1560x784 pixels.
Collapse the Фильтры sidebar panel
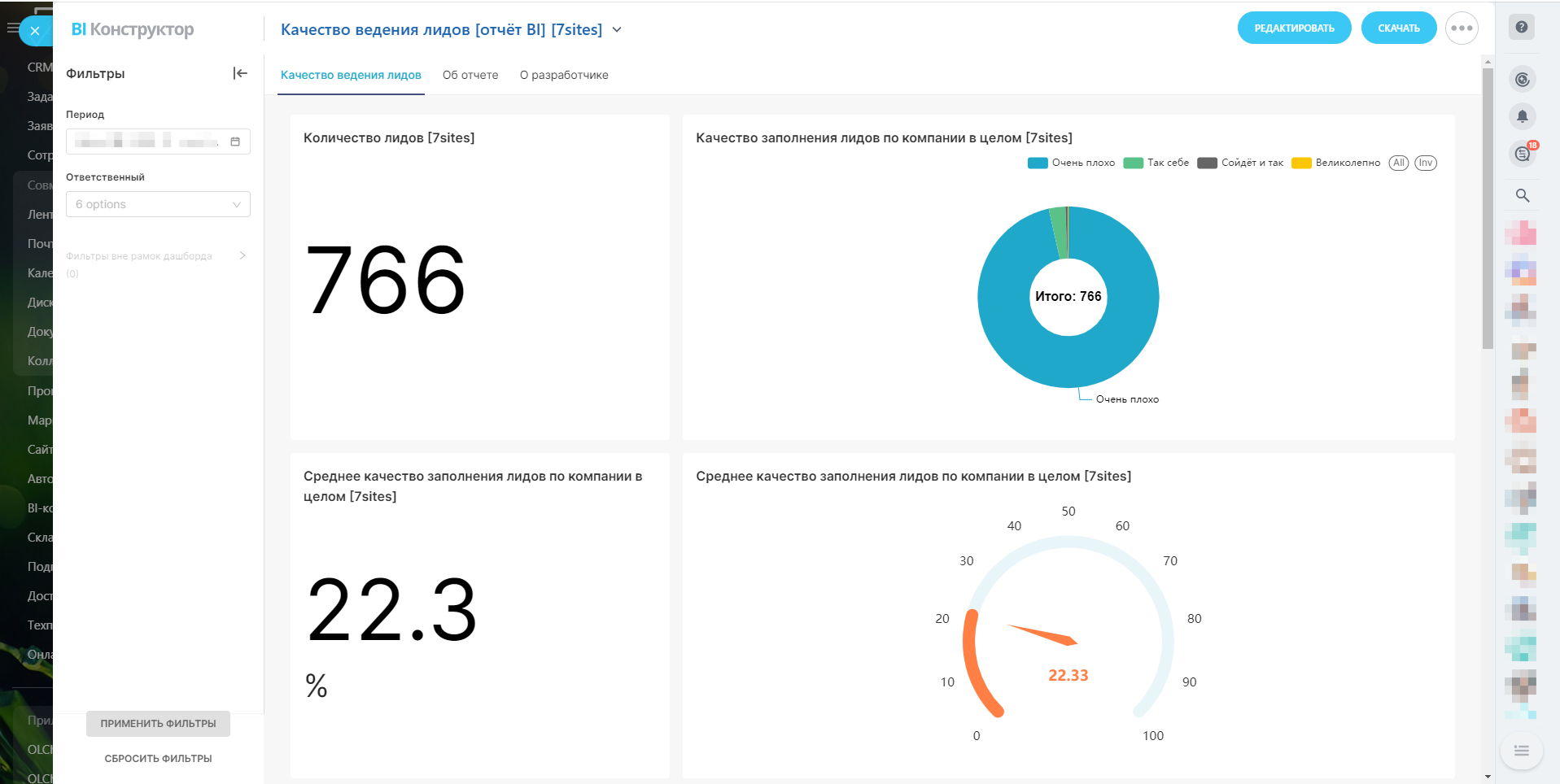[240, 73]
